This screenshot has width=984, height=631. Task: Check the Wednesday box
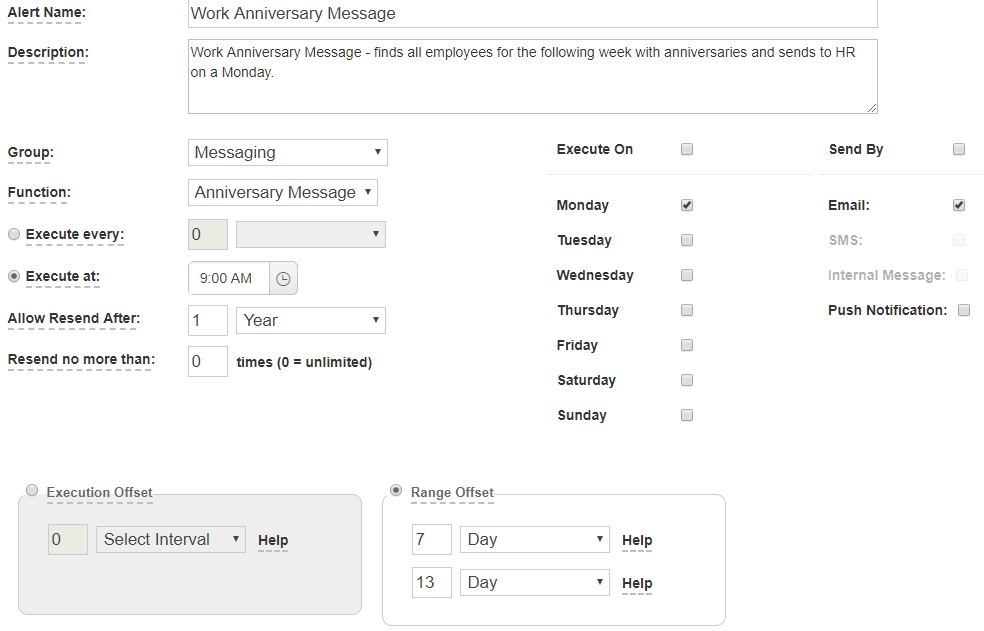pos(687,275)
